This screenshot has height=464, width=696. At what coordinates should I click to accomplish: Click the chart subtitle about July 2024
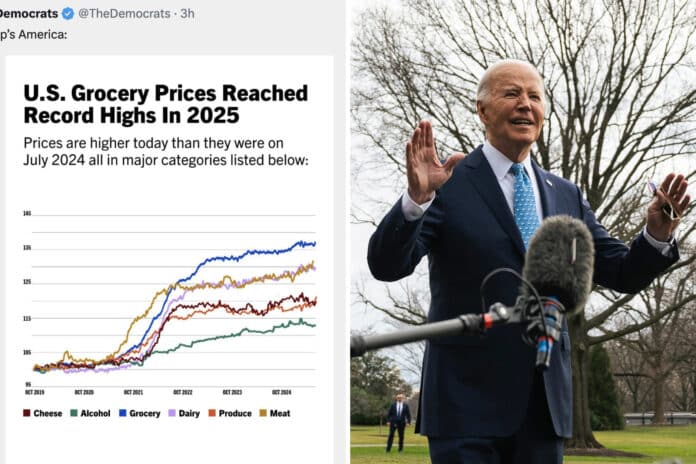click(166, 151)
